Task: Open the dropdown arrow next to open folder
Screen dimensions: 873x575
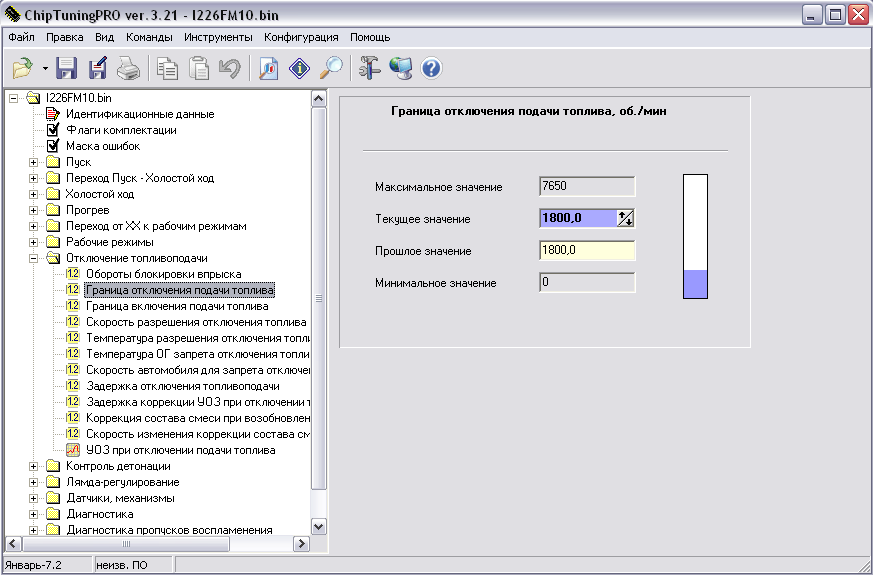Action: pyautogui.click(x=45, y=69)
